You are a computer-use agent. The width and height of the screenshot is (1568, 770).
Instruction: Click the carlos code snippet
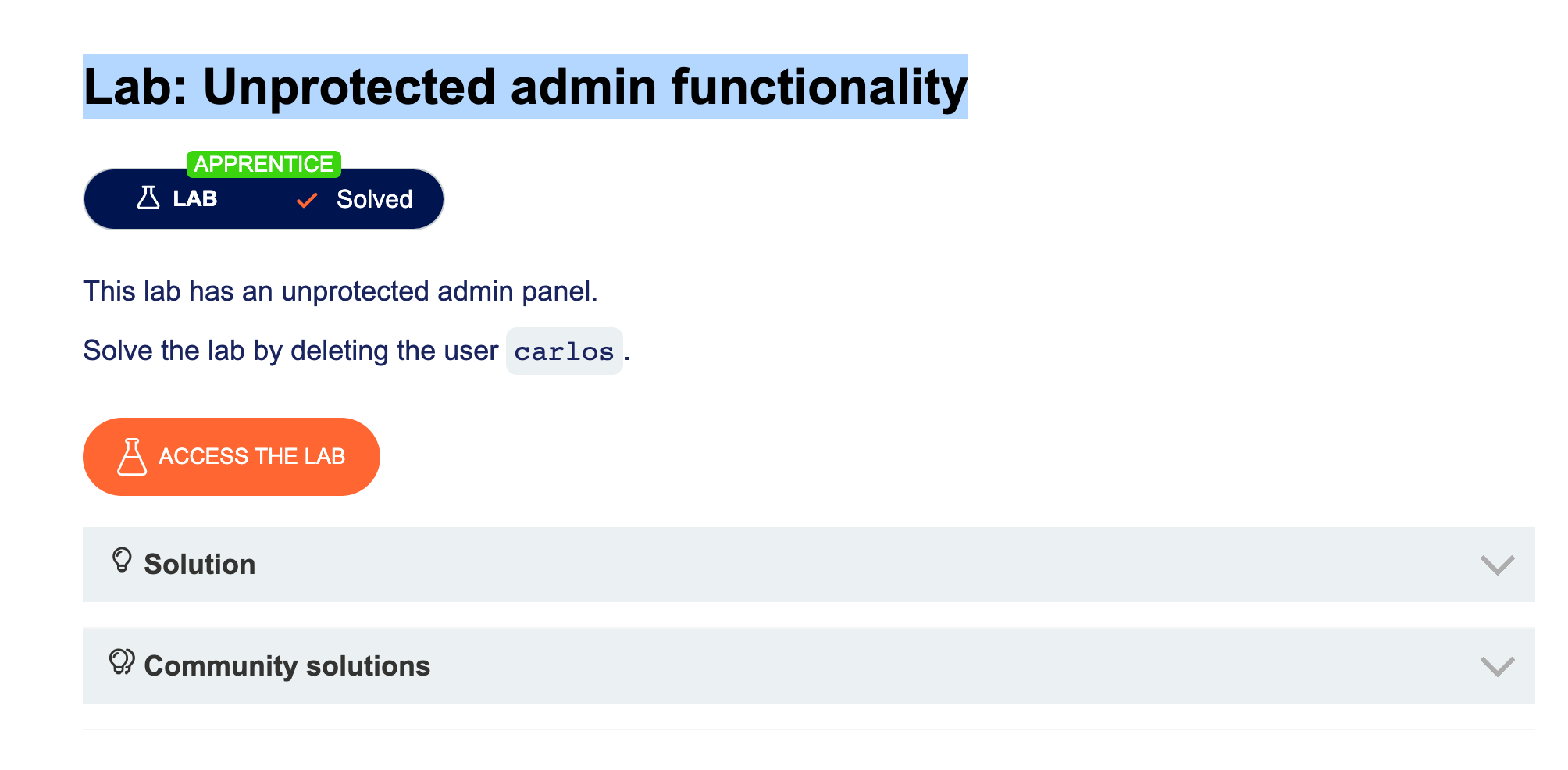[564, 351]
